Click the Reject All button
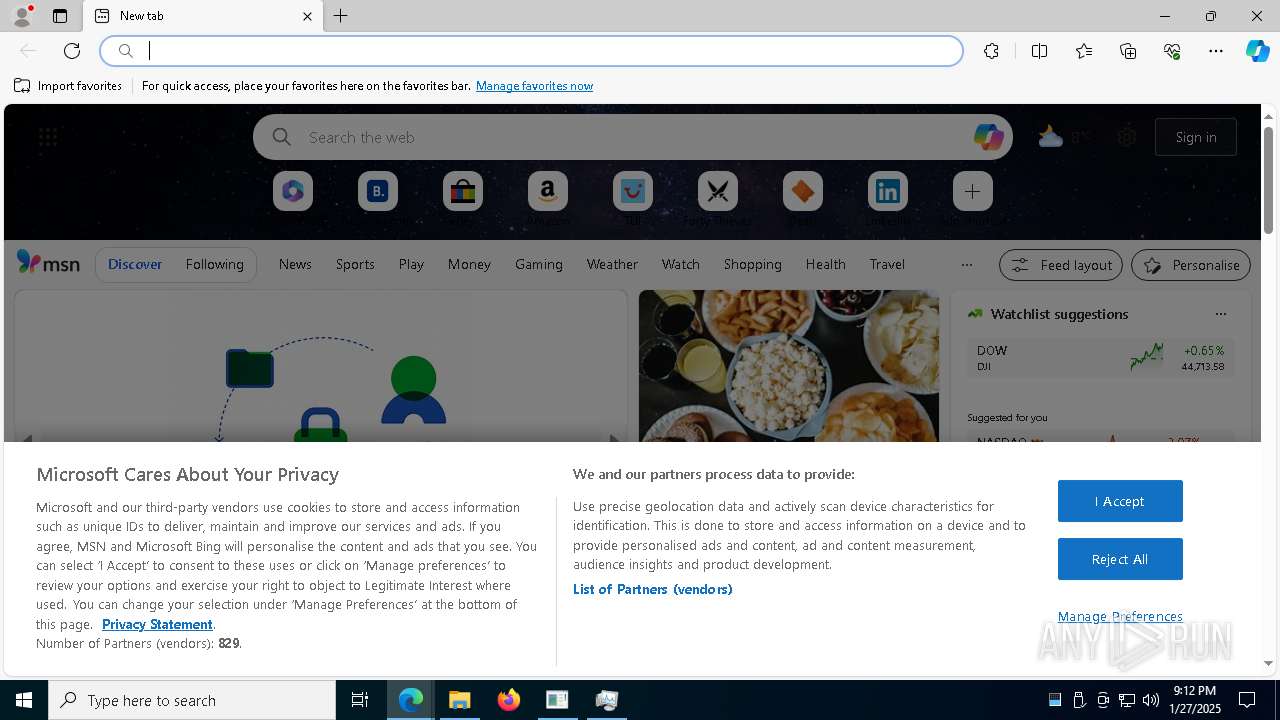1280x720 pixels. (x=1120, y=559)
